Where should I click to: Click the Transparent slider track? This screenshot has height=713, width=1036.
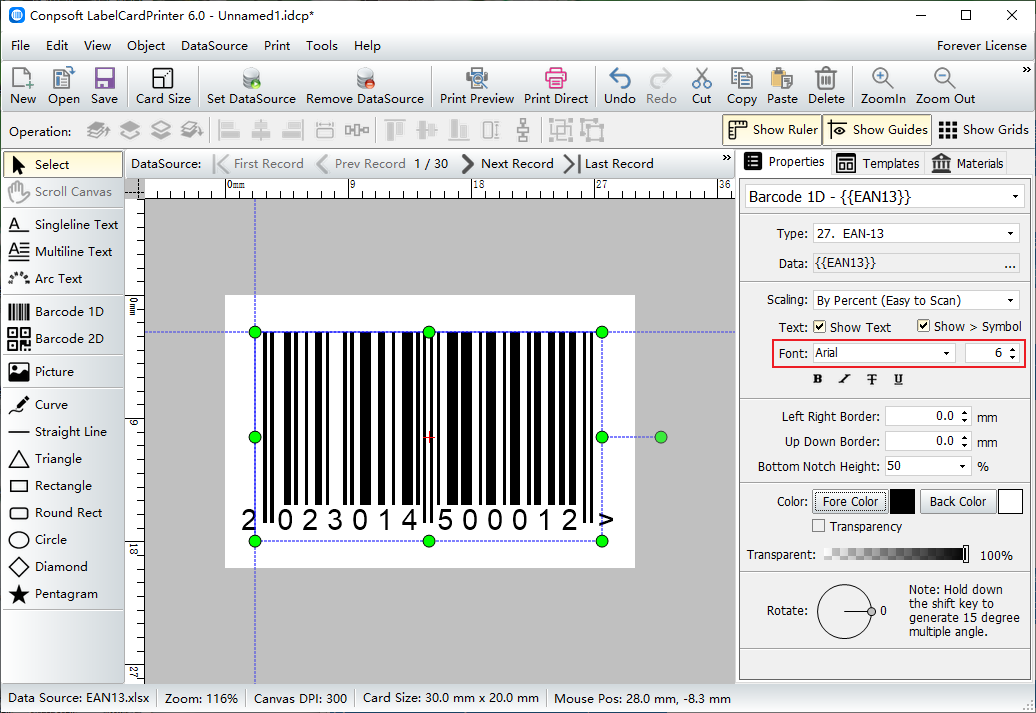pos(896,554)
